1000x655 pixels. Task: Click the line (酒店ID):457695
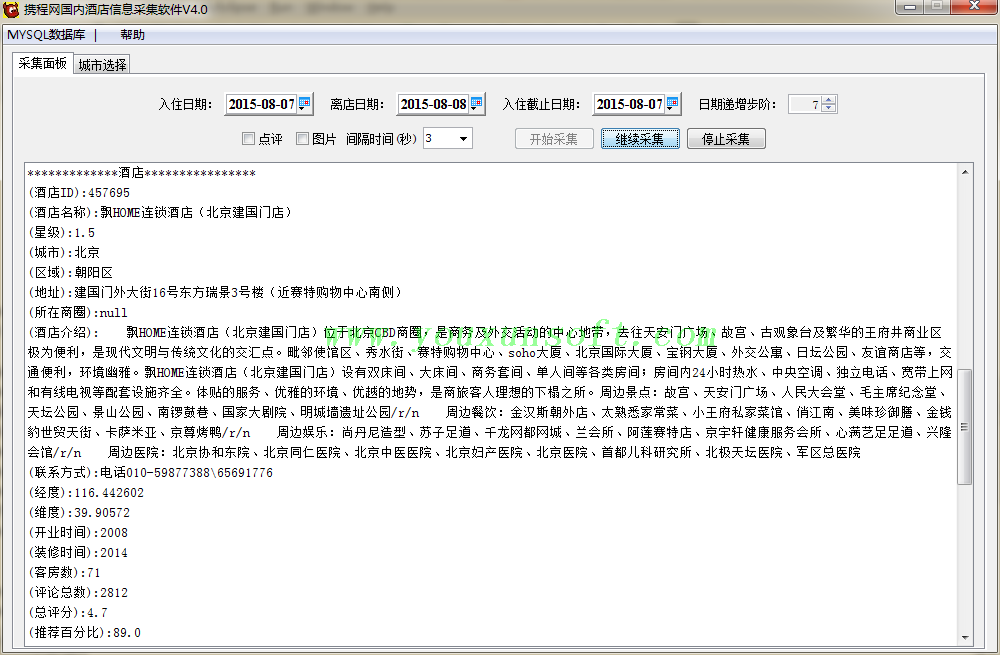pos(78,193)
